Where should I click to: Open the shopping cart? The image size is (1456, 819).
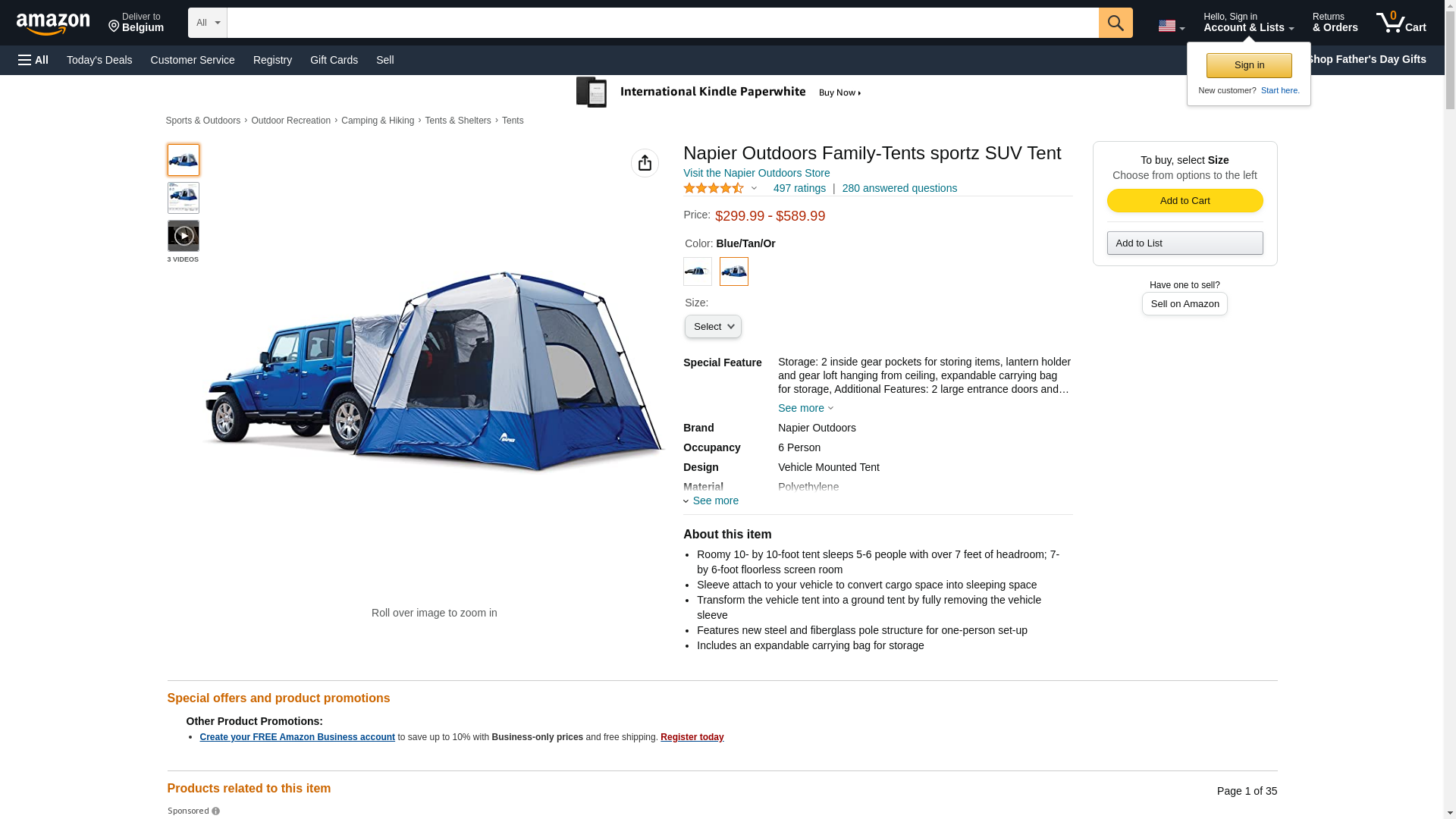[1401, 23]
